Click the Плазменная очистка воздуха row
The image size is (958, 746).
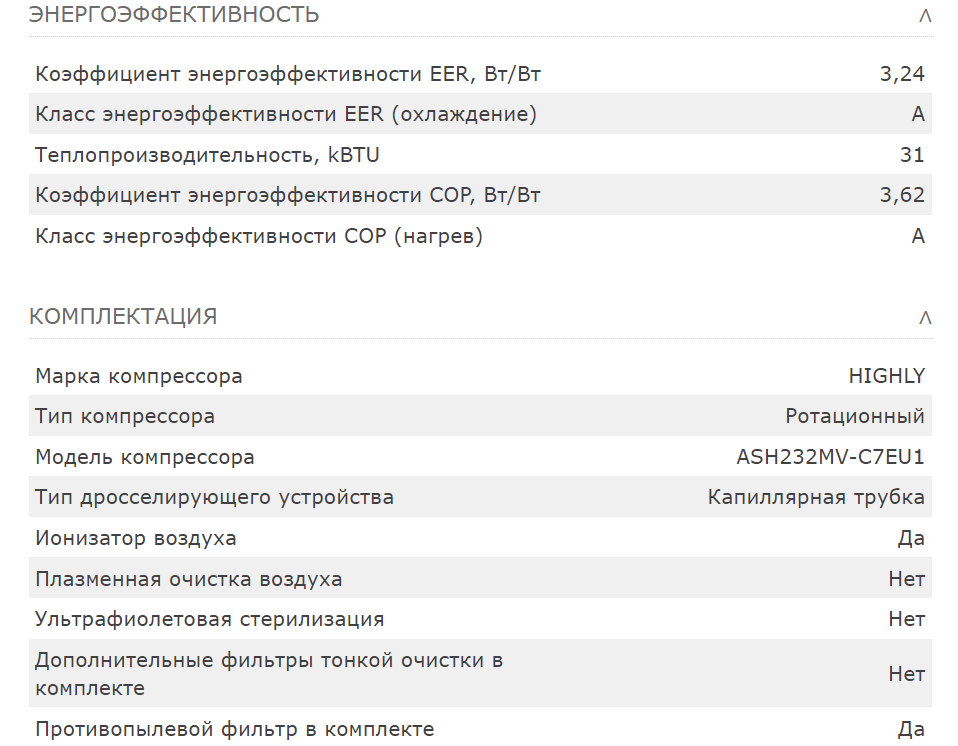480,578
